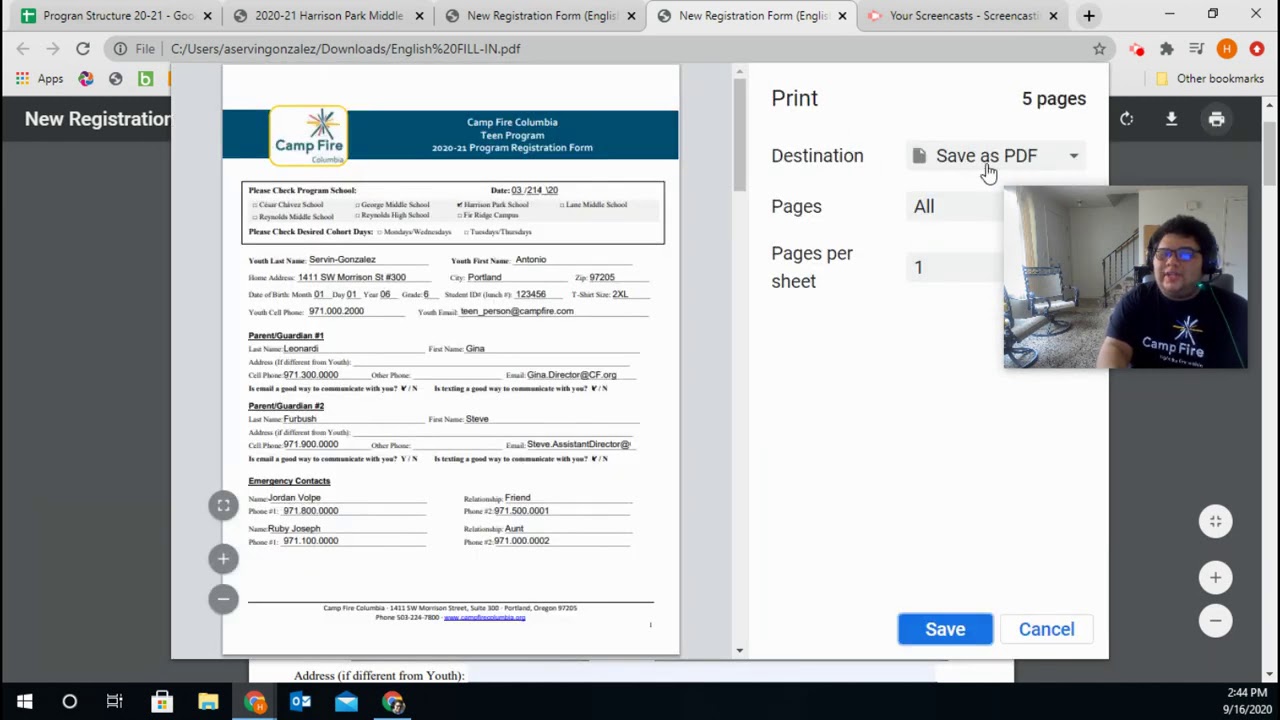
Task: Open the Destination dropdown showing Save as PDF
Action: 996,156
